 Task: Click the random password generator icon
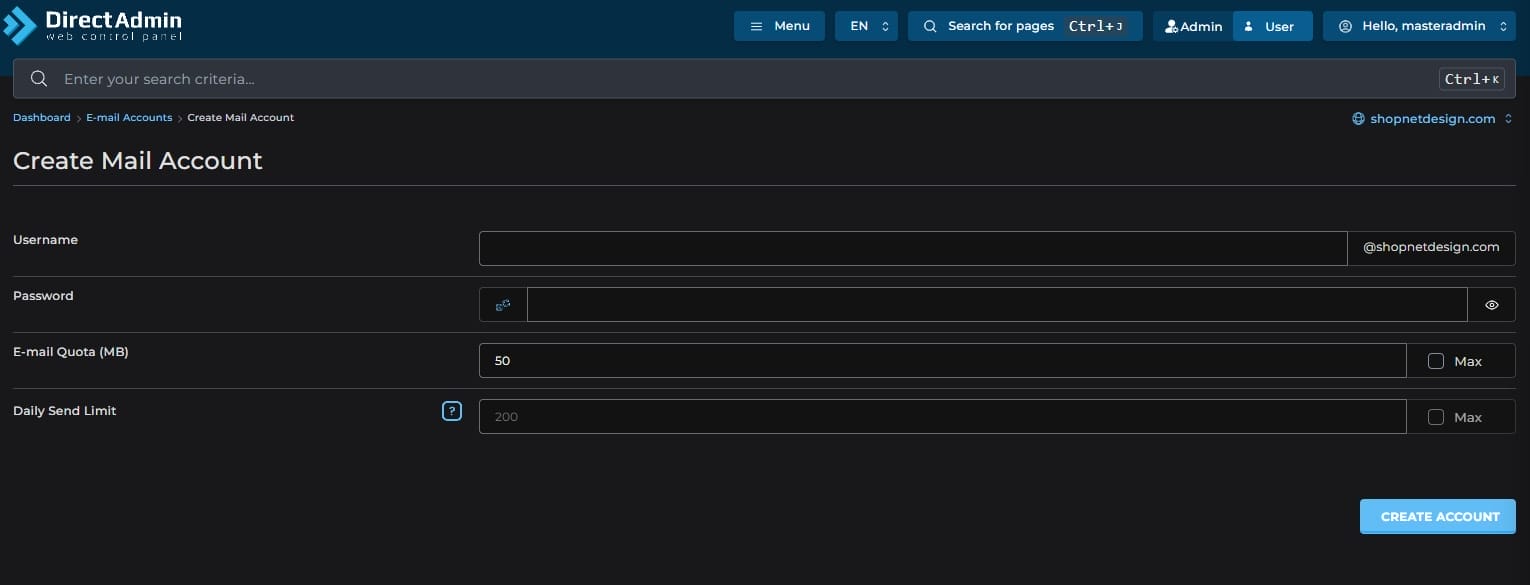coord(503,305)
